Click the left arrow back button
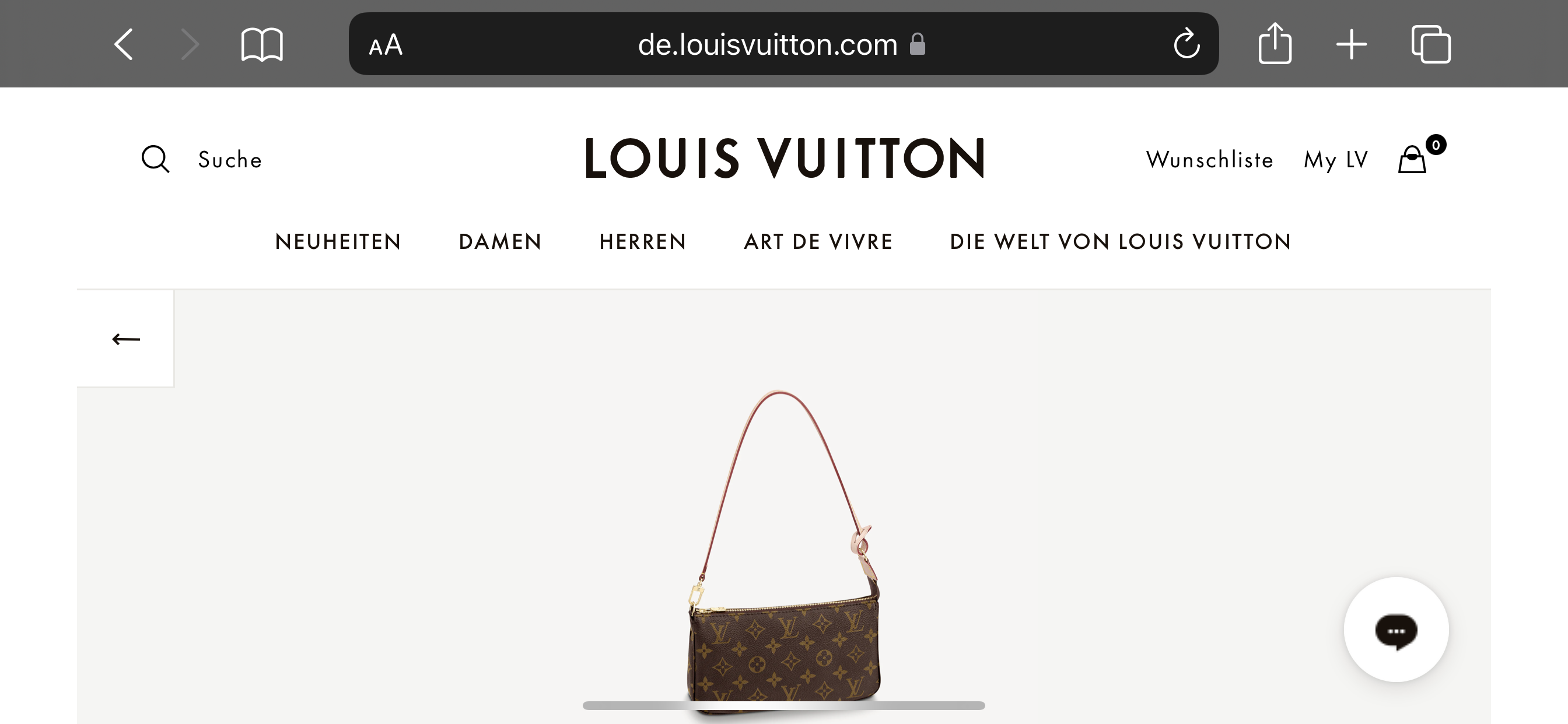 coord(125,338)
